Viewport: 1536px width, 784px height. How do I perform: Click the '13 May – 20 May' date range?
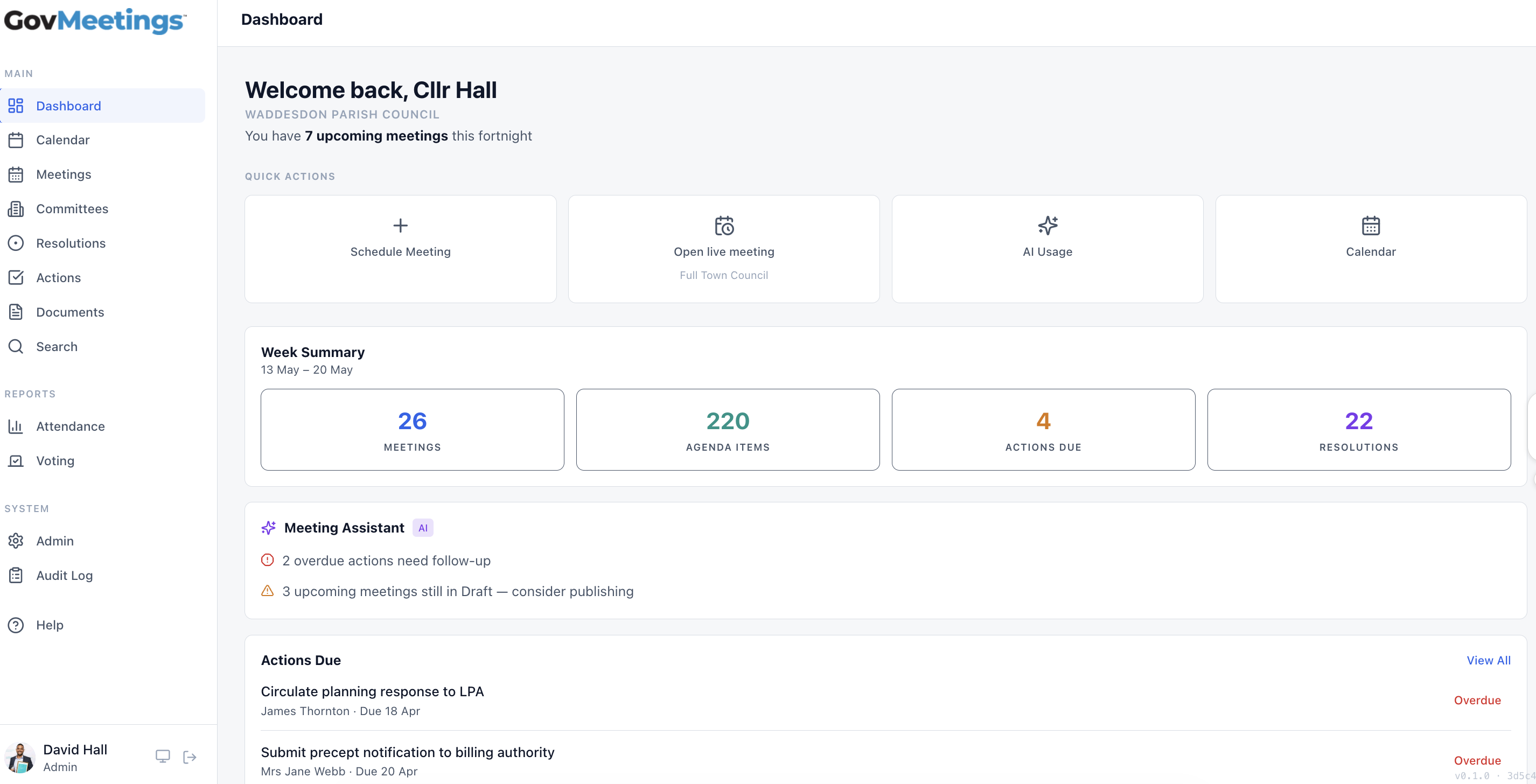pos(306,369)
